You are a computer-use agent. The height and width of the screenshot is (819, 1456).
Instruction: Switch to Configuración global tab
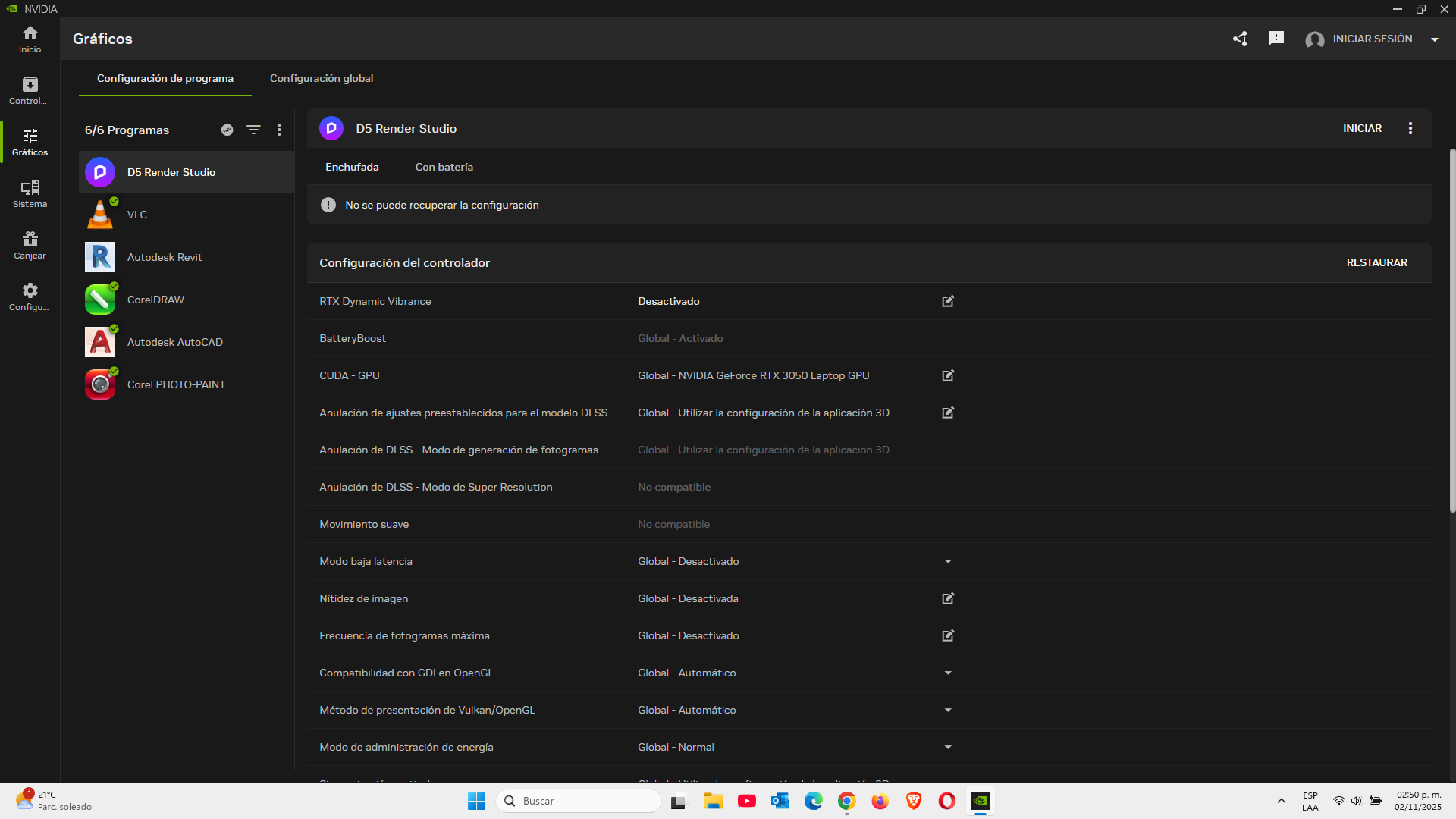point(322,78)
